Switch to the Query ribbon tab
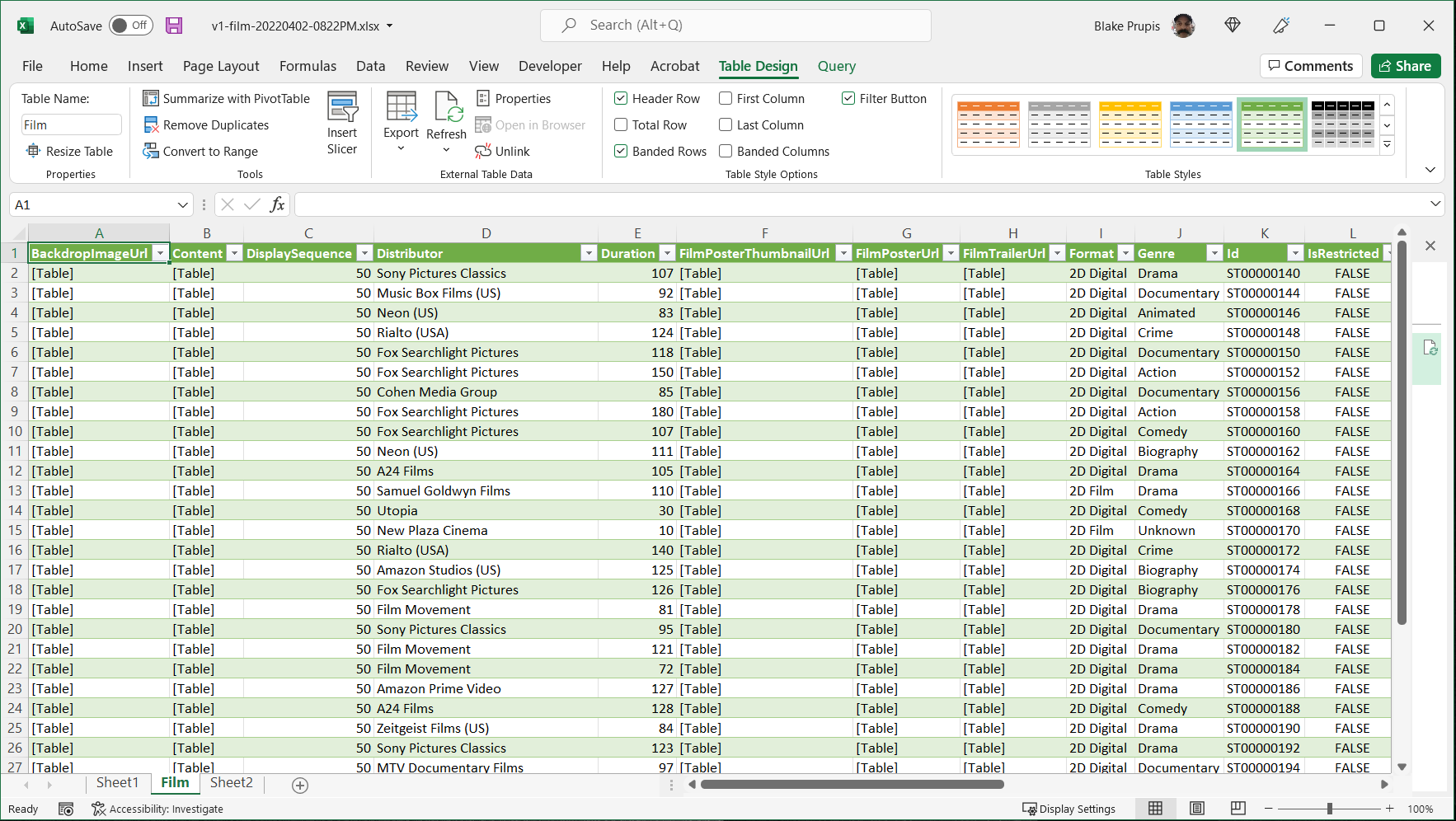 tap(837, 66)
